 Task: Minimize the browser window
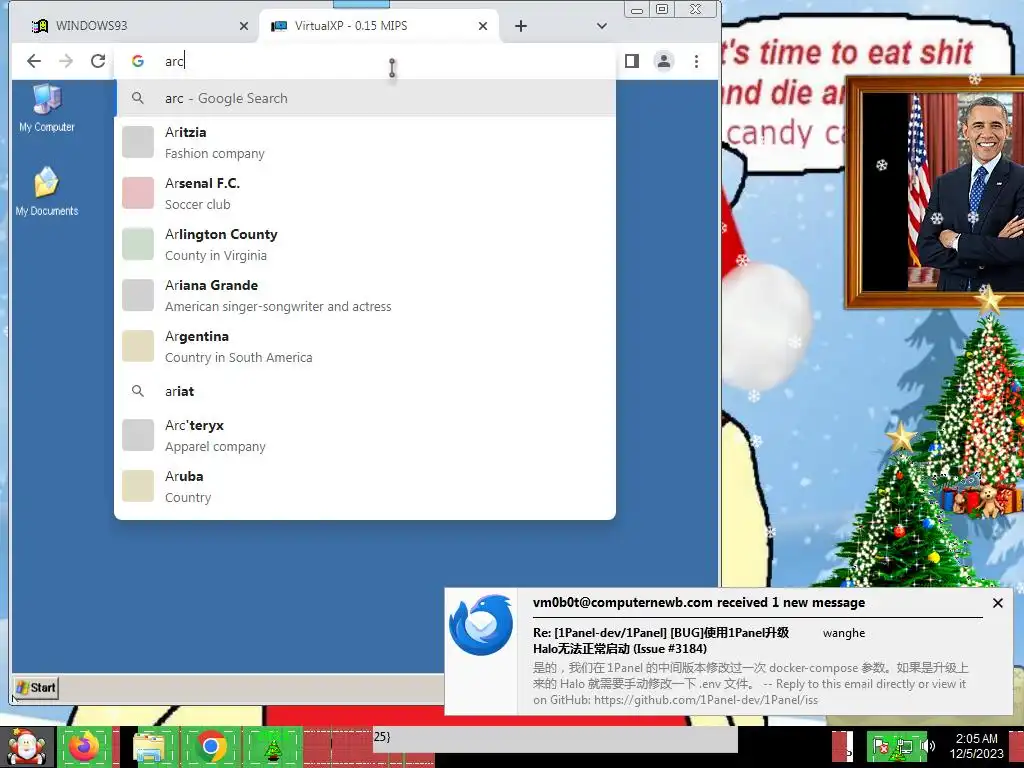tap(638, 9)
